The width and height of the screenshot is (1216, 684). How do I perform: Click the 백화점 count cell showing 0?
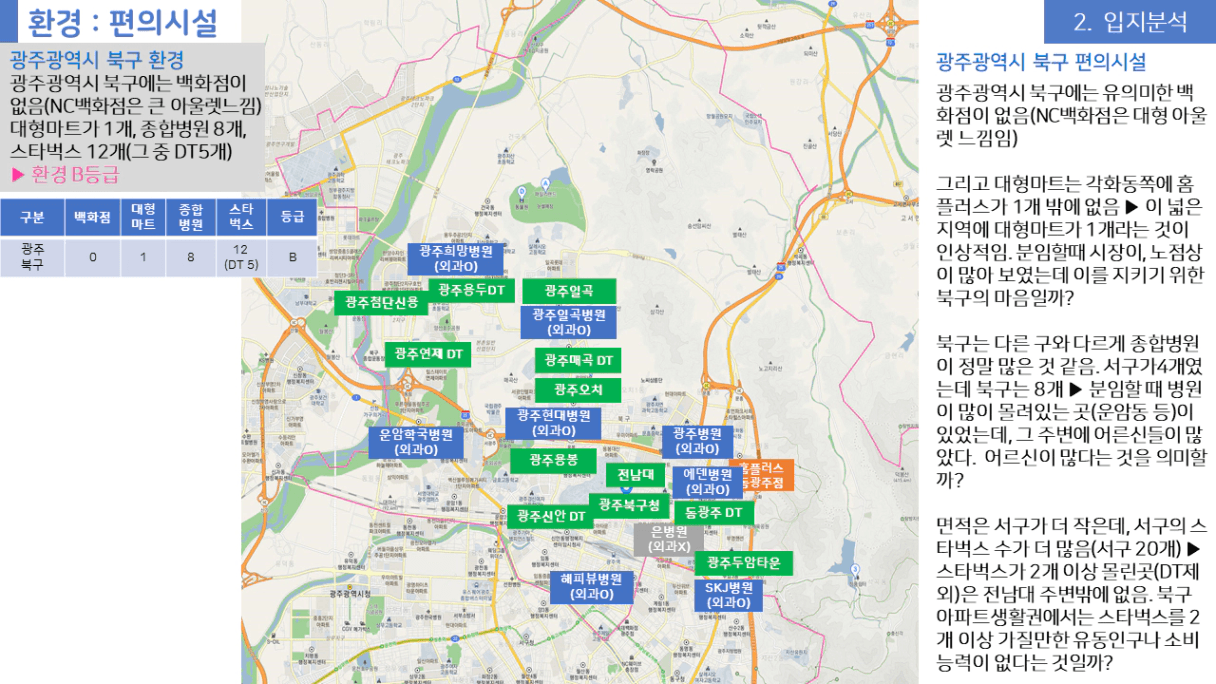93,257
